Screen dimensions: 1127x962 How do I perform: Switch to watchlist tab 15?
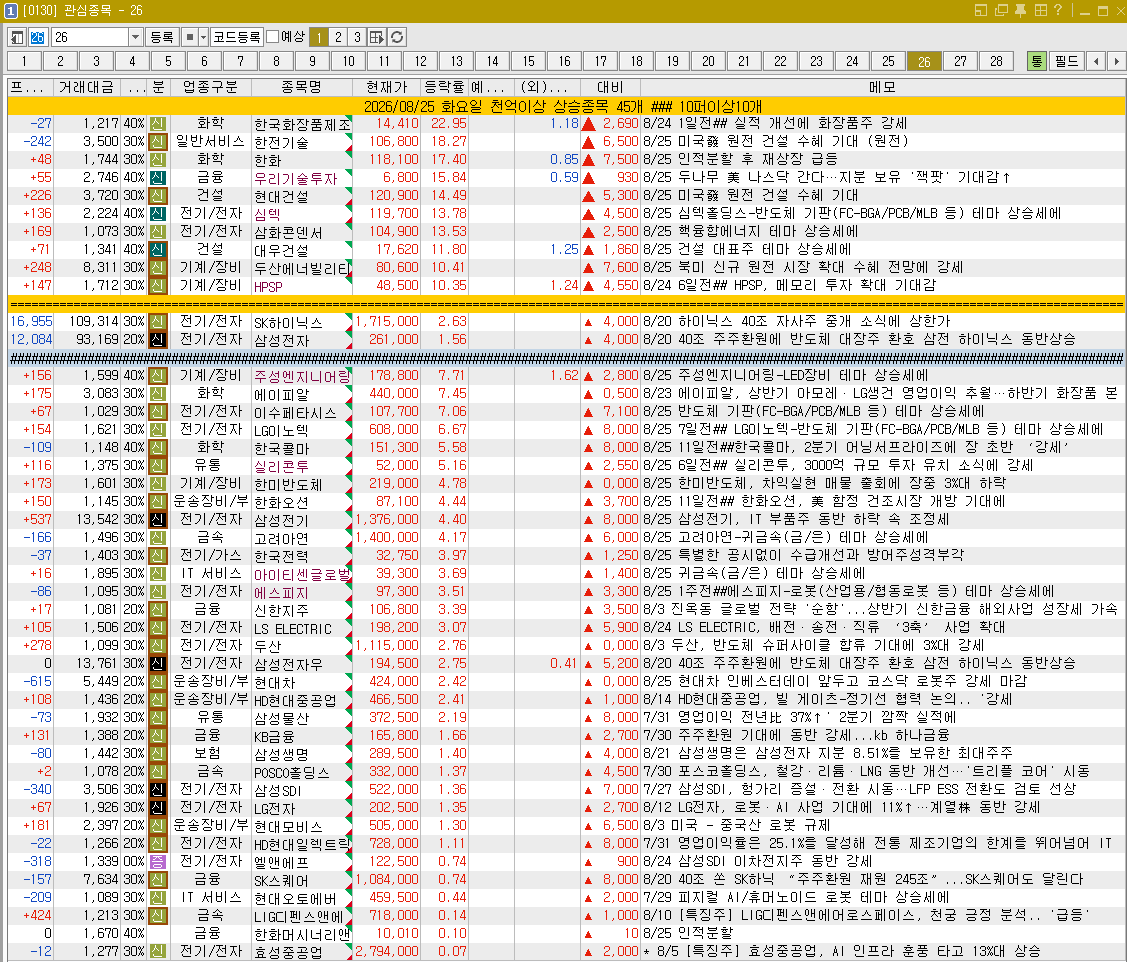[528, 61]
